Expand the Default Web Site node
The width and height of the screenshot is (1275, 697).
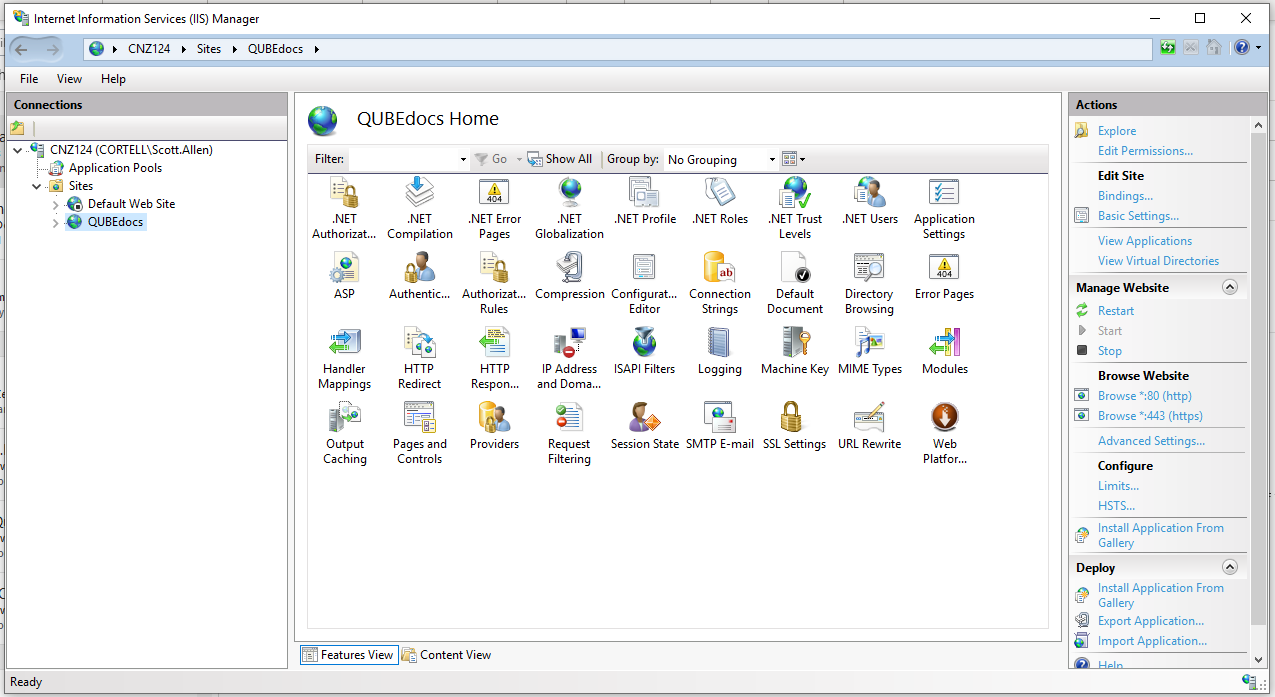[56, 204]
